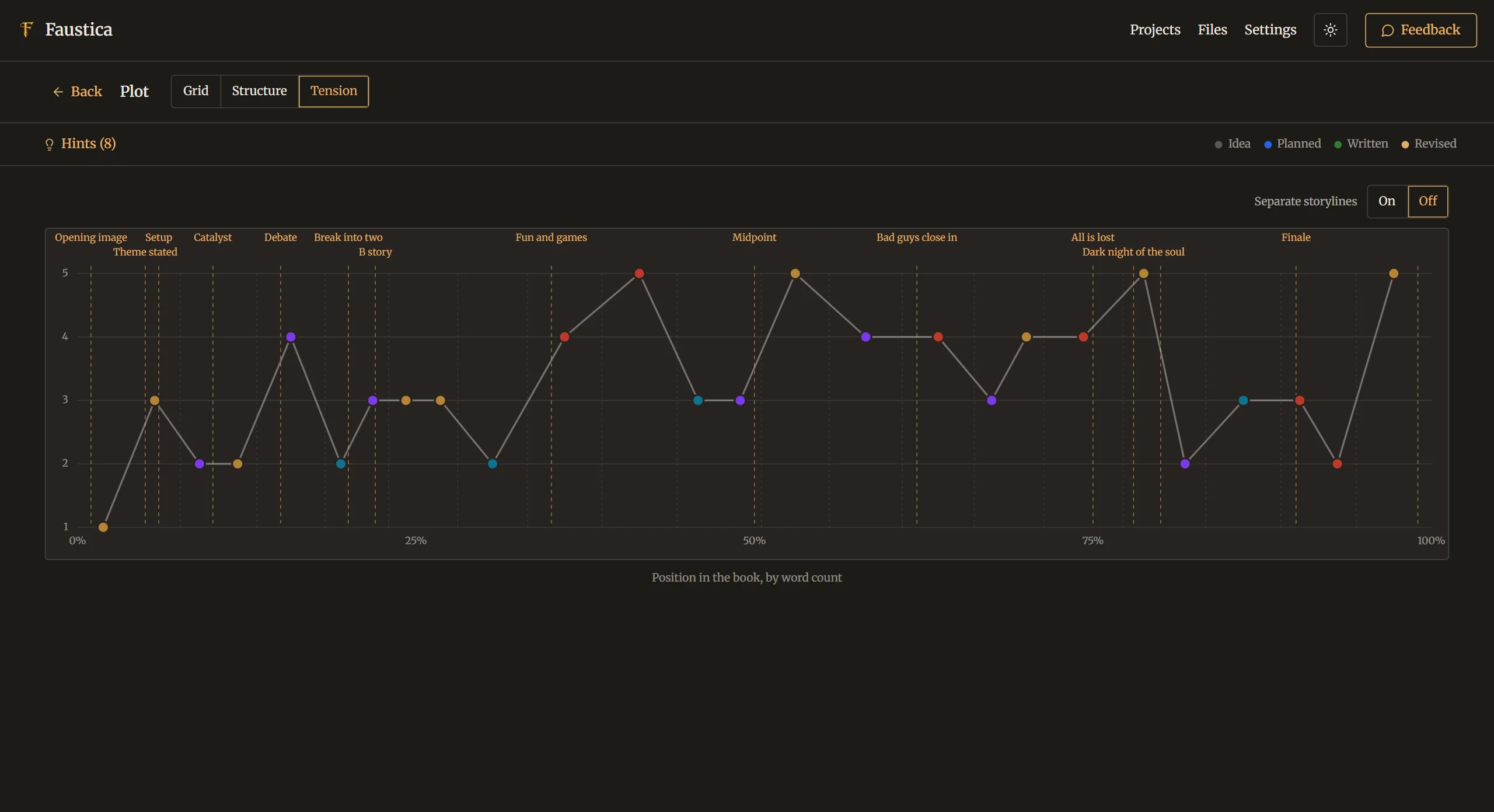Click the Bad guys close in label

916,237
